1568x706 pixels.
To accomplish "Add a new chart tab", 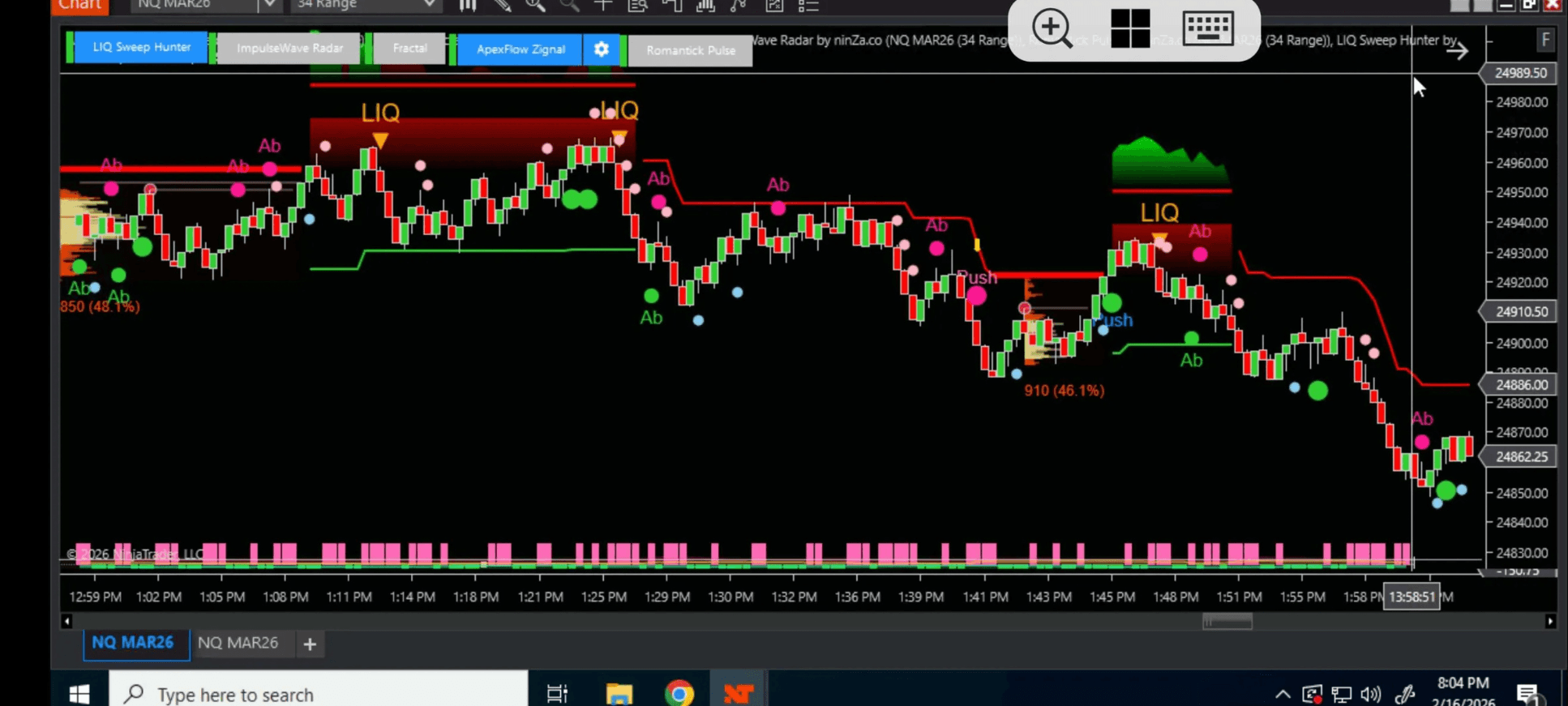I will coord(310,644).
